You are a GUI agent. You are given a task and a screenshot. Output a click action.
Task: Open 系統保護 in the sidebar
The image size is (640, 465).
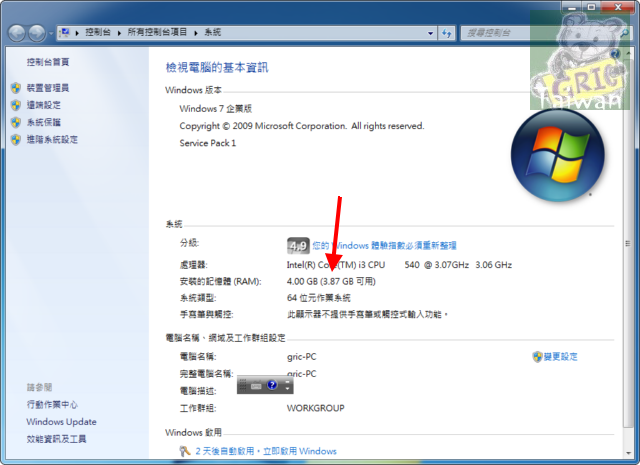coord(44,122)
